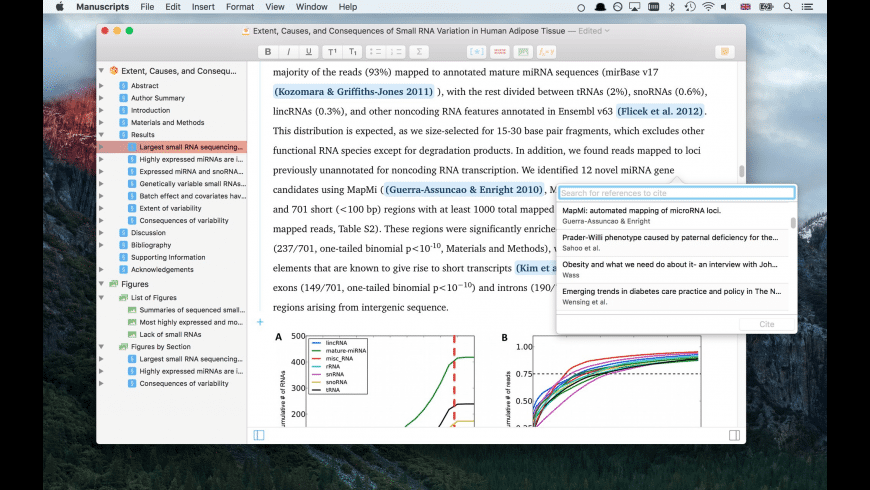Viewport: 870px width, 490px height.
Task: Insert an equation with the Sigma button
Action: tap(419, 52)
